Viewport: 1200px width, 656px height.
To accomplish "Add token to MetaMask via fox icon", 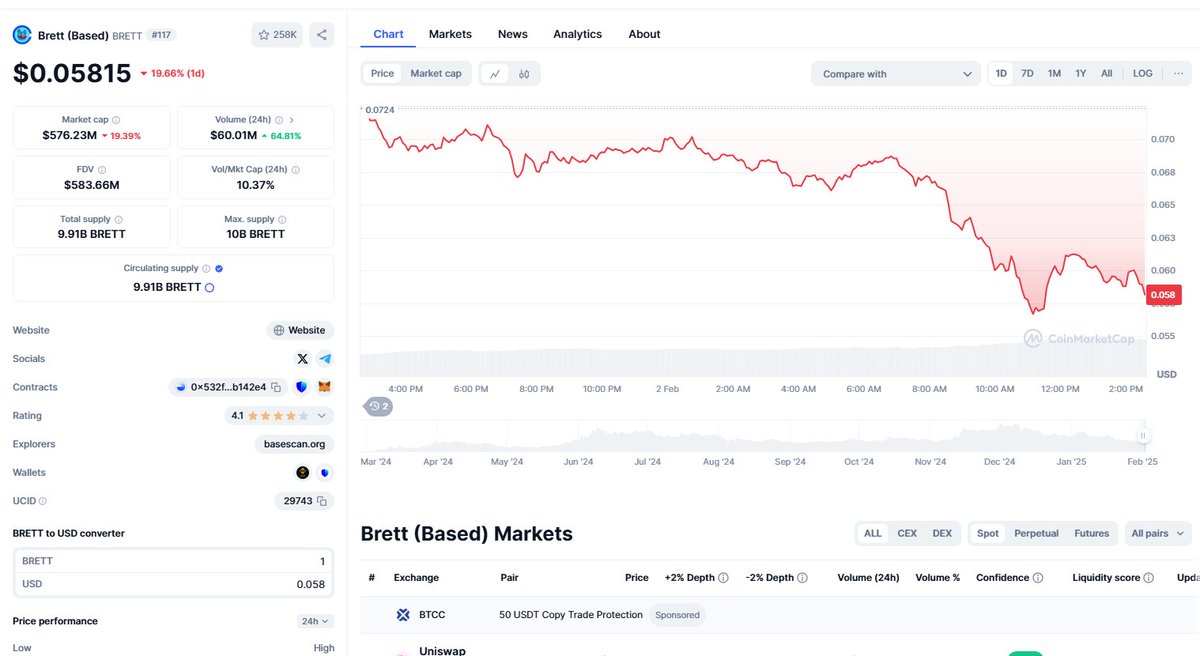I will click(x=325, y=387).
